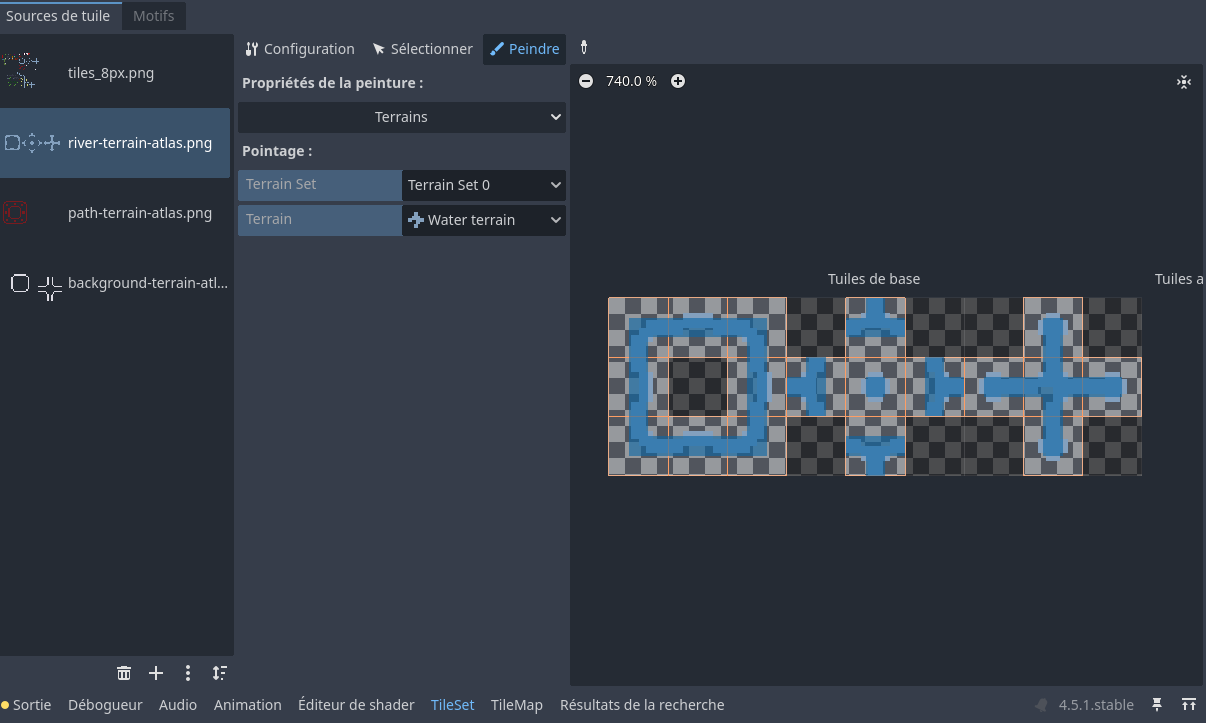Delete selected tile source with trash icon
The image size is (1206, 723).
tap(124, 673)
